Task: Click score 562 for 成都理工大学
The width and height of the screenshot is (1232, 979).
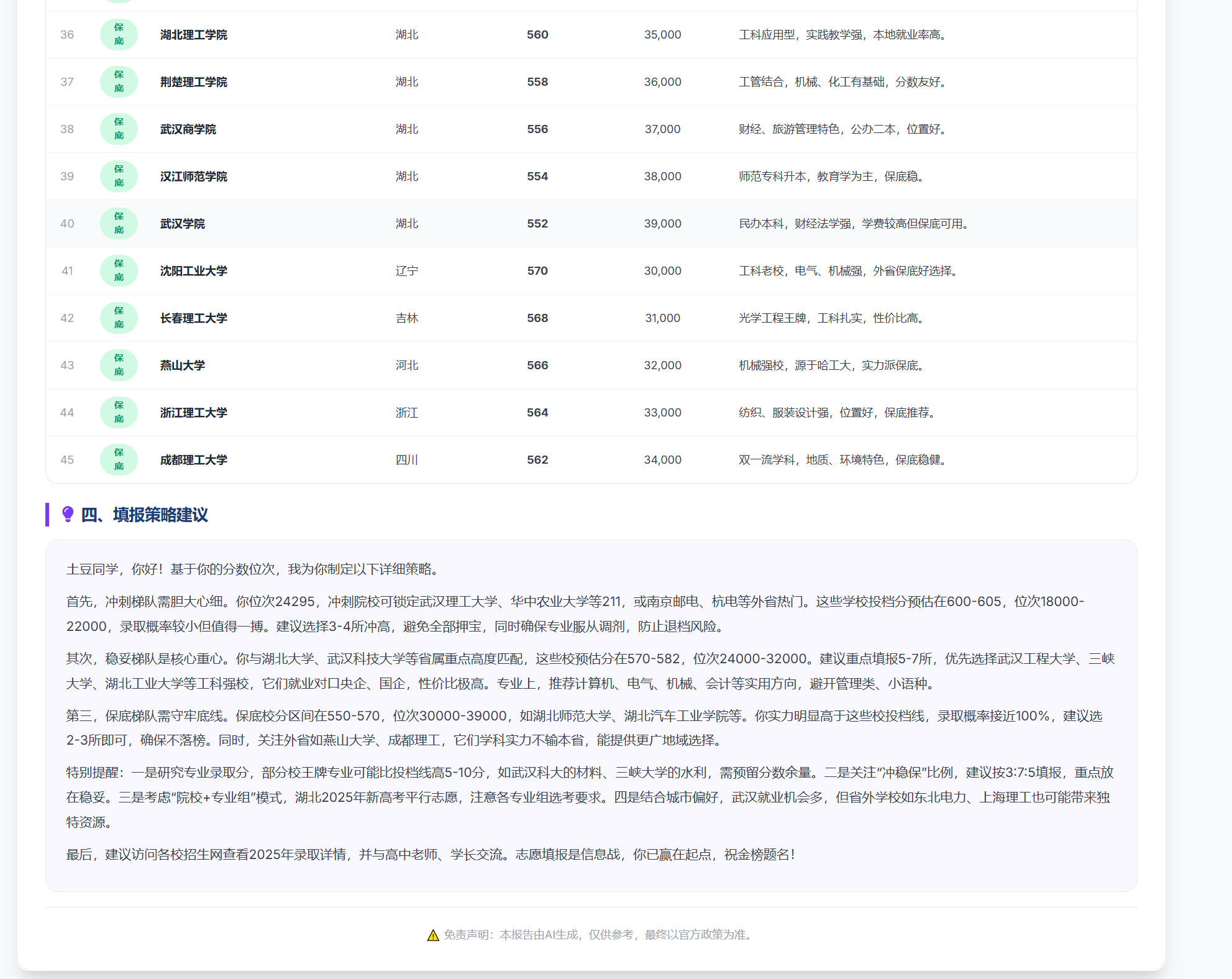Action: click(x=537, y=460)
